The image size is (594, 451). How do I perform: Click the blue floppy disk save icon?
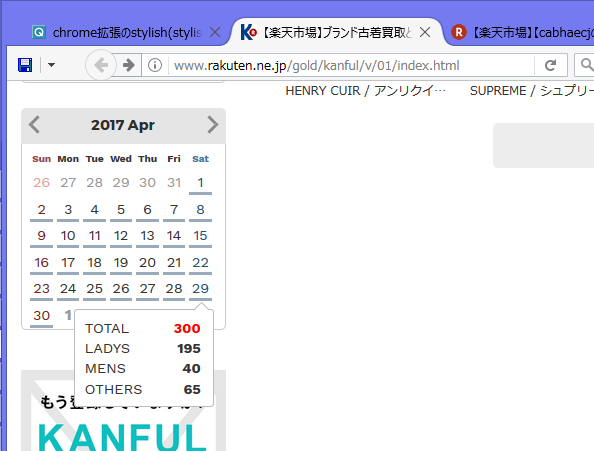point(25,65)
